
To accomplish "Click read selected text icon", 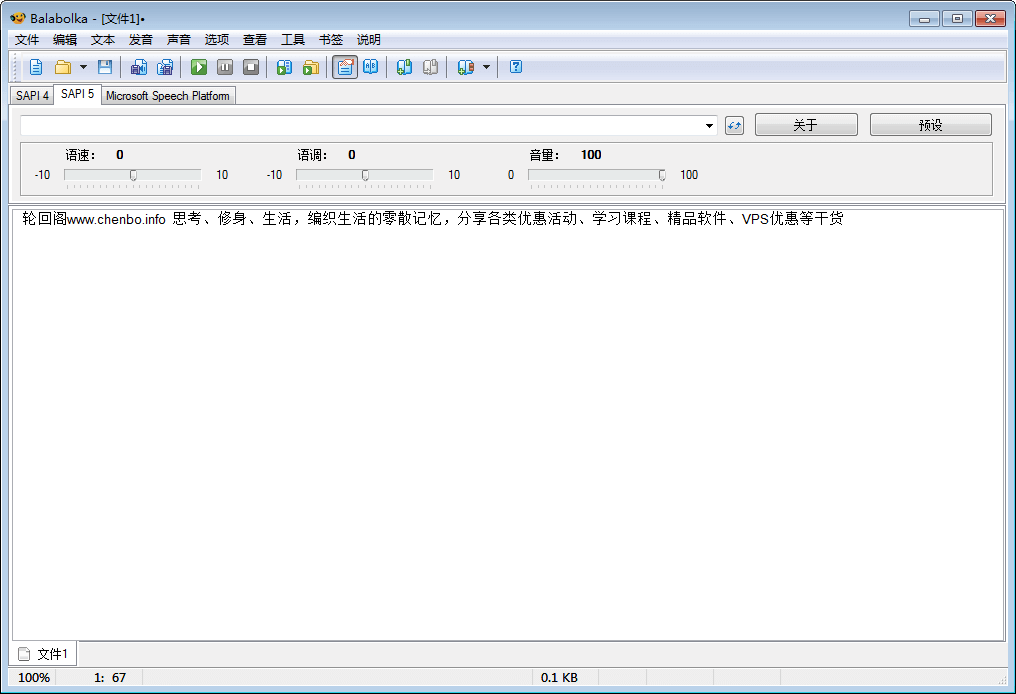I will pos(284,67).
